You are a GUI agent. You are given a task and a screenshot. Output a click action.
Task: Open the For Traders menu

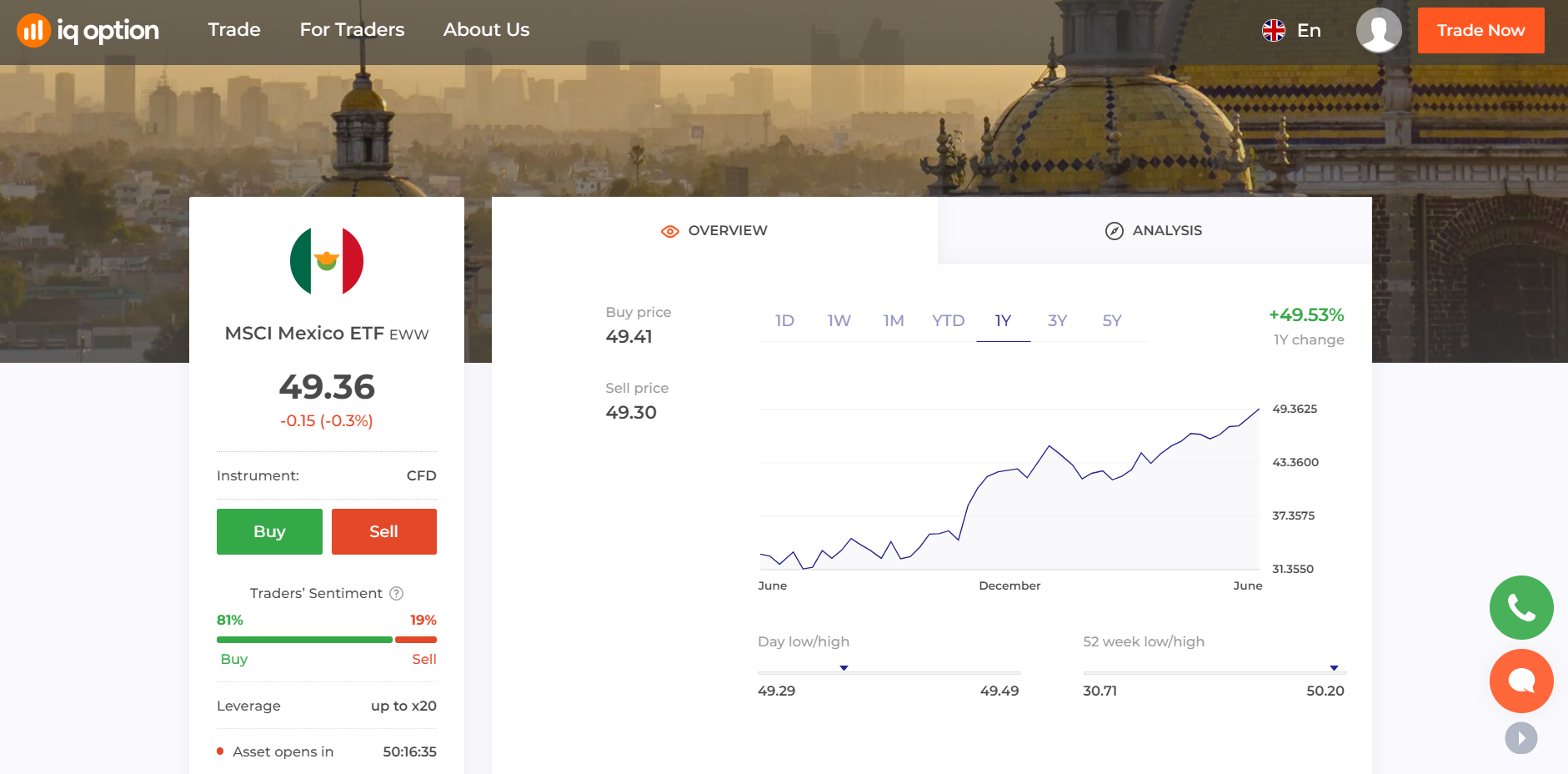tap(352, 30)
